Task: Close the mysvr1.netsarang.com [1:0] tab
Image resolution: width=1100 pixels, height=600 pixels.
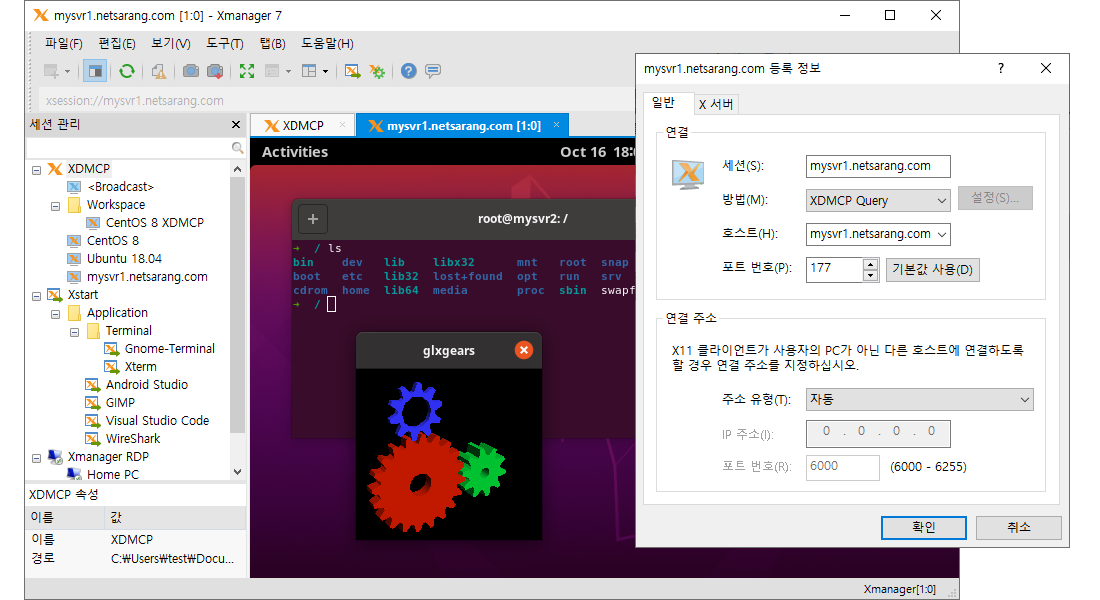Action: coord(556,125)
